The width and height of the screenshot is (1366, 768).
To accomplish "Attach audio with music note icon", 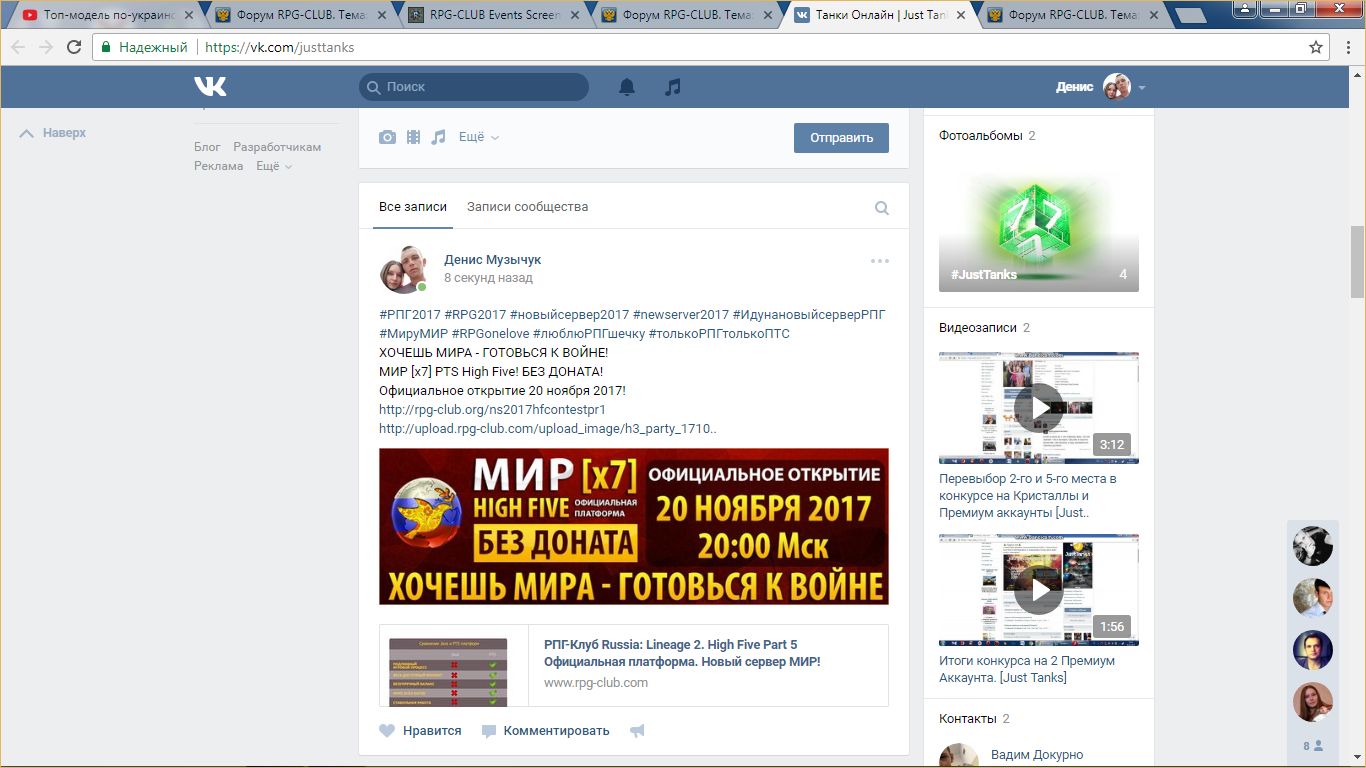I will point(438,137).
